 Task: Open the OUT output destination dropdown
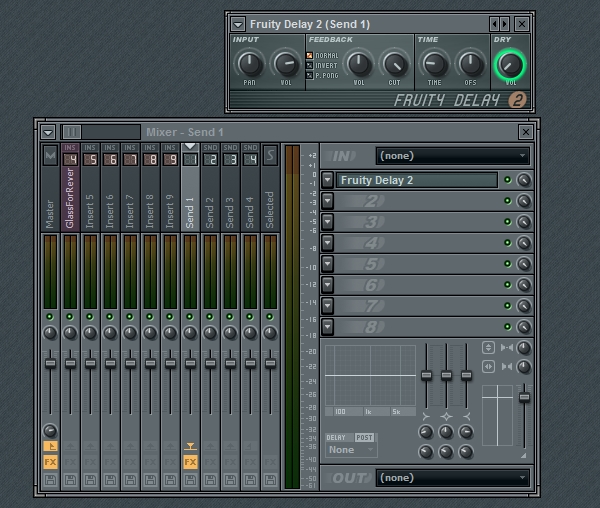tap(453, 478)
